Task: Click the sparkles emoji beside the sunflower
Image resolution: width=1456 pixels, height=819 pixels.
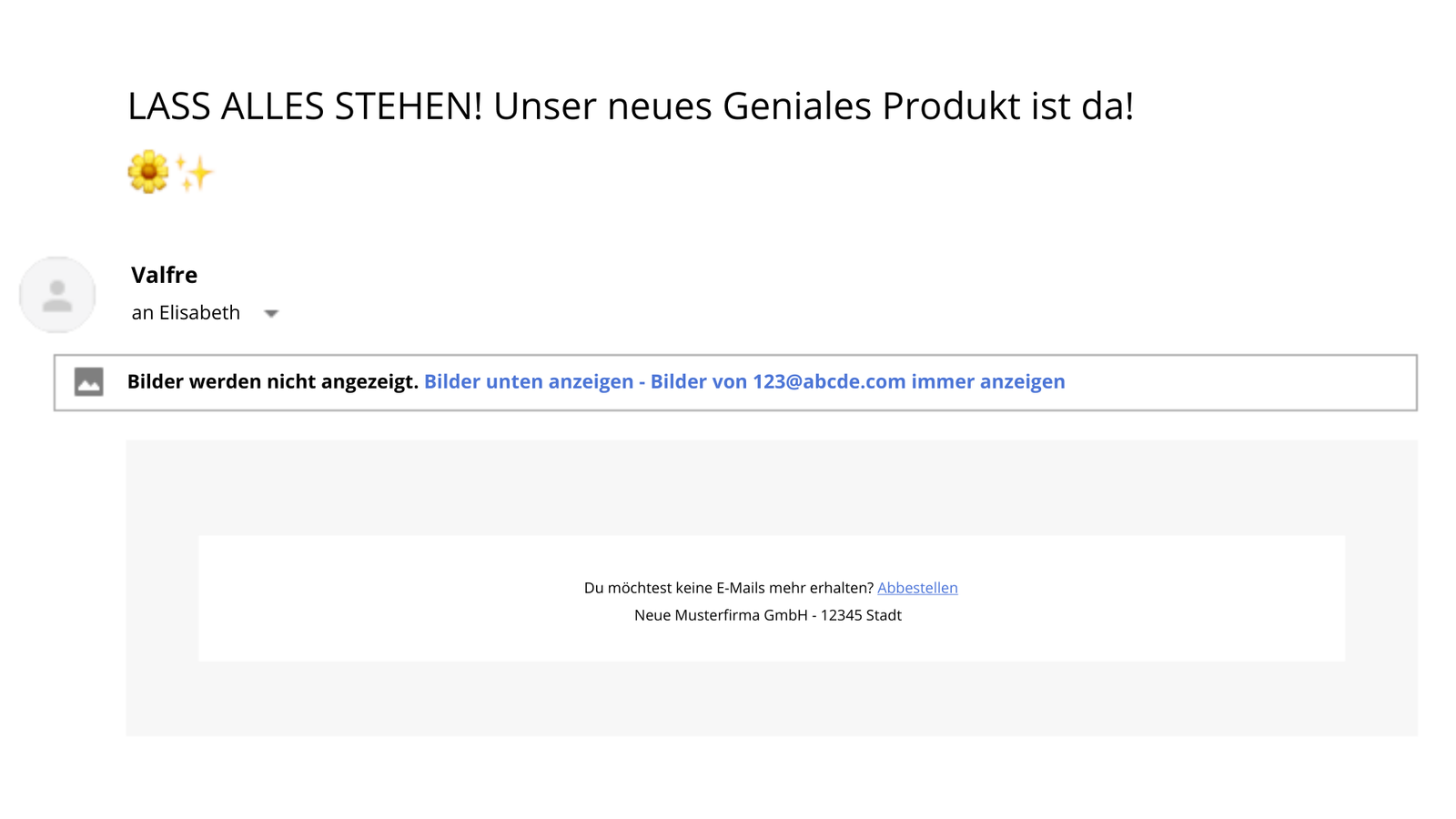Action: pyautogui.click(x=195, y=173)
